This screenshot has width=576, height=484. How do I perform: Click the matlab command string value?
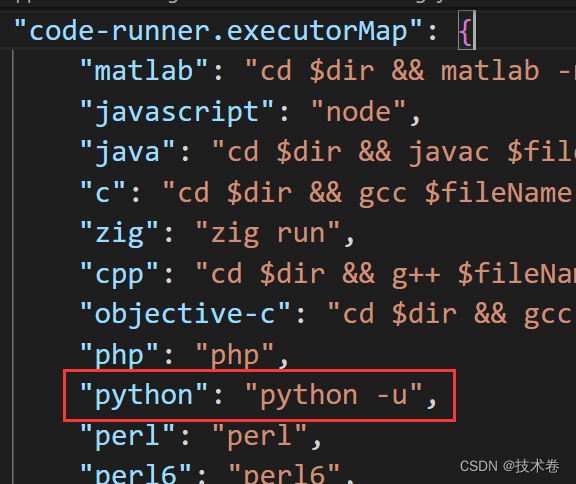click(x=410, y=71)
